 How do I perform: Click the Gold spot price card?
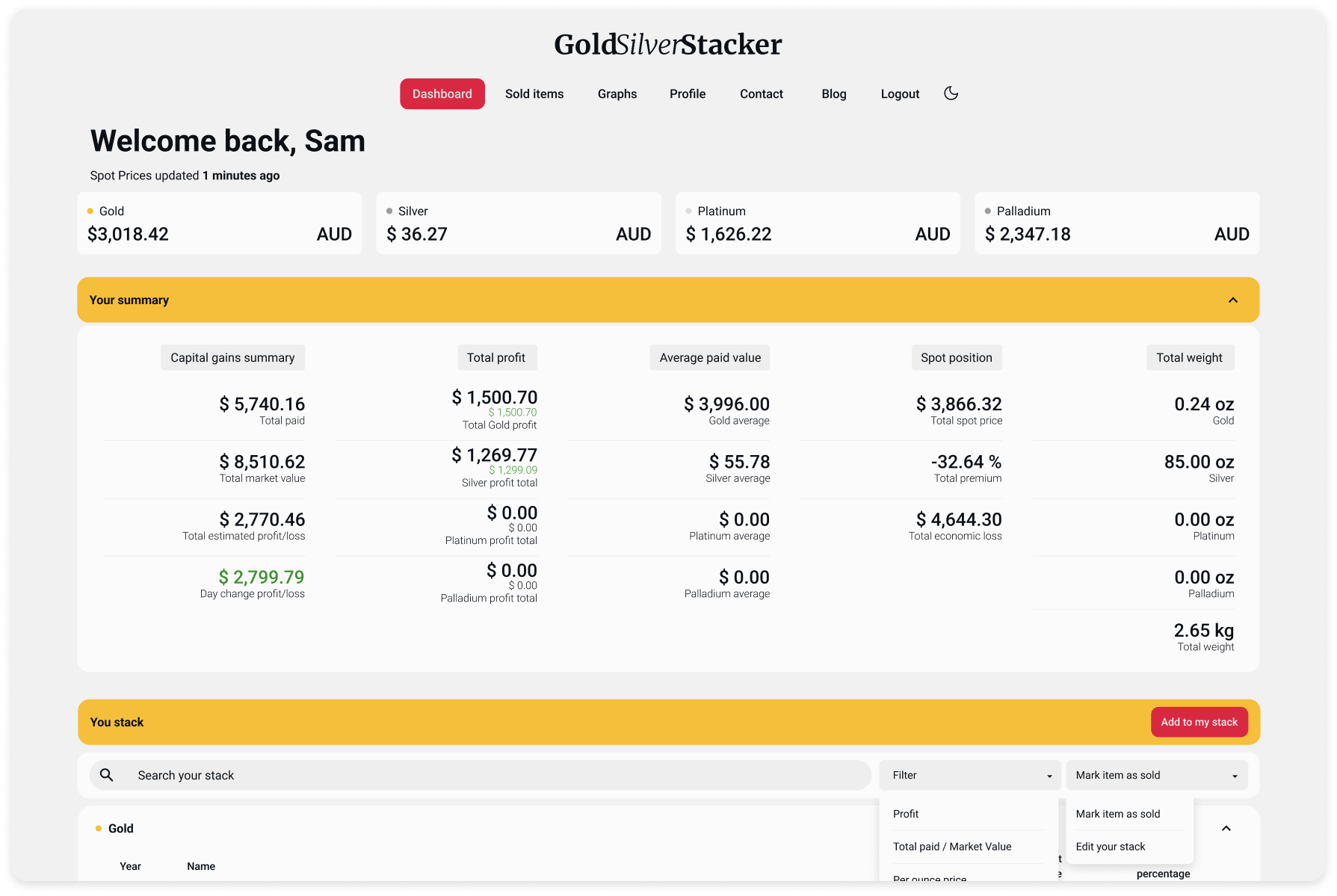pyautogui.click(x=219, y=223)
